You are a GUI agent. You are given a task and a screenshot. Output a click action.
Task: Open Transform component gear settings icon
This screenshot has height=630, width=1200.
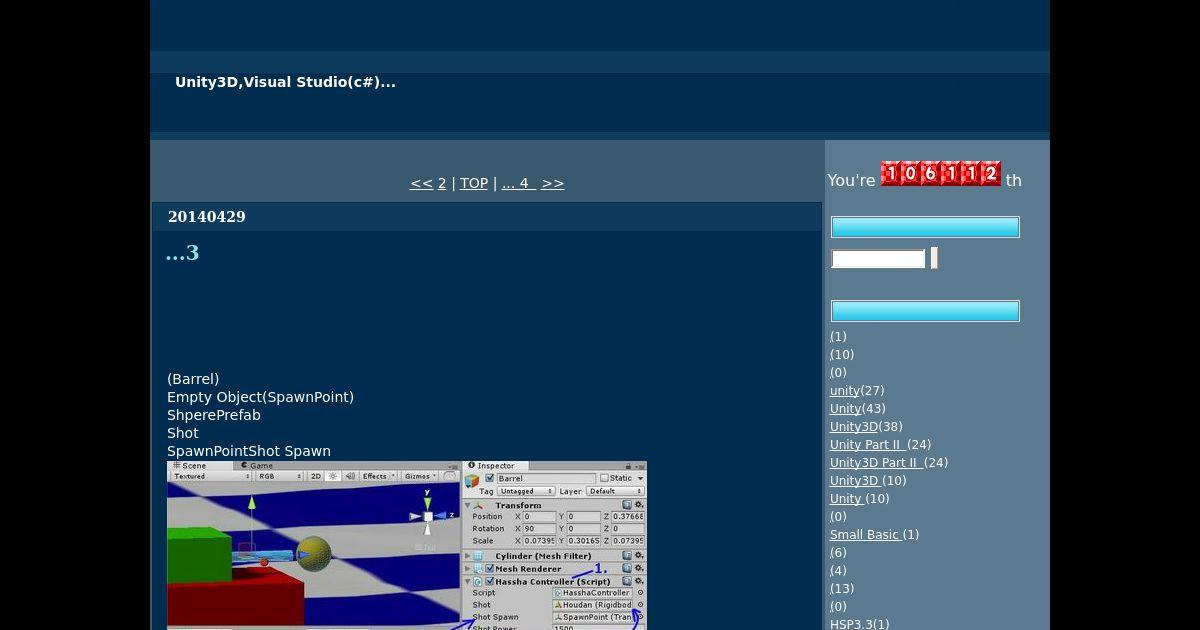click(640, 505)
